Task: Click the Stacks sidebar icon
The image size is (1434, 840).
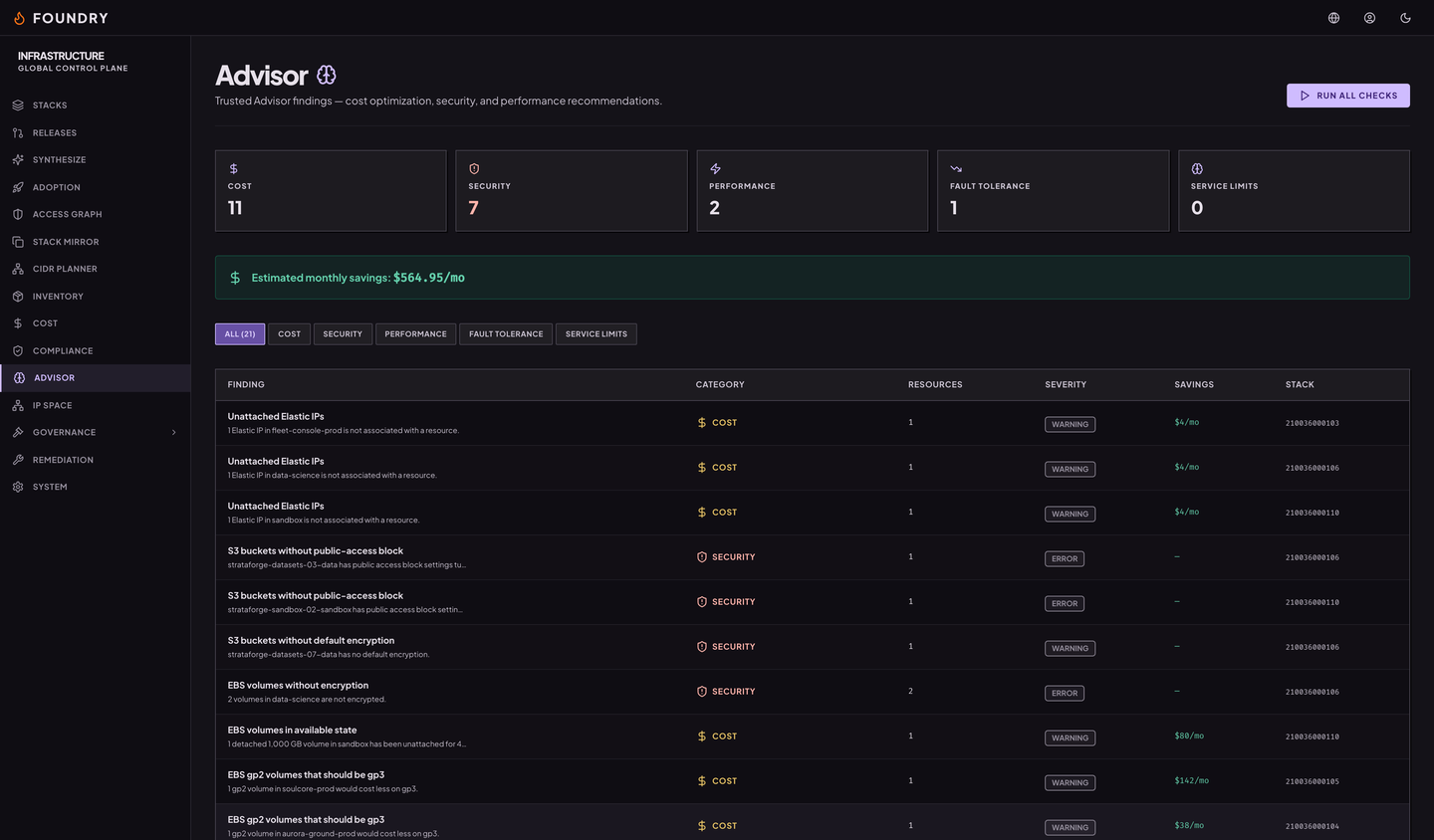Action: coord(18,105)
